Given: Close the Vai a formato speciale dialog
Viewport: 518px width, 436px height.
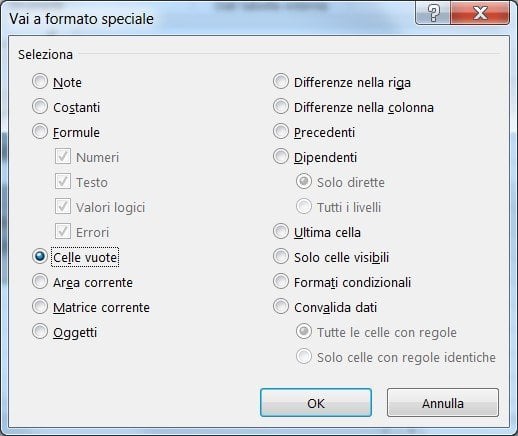Looking at the screenshot, I should tap(480, 13).
